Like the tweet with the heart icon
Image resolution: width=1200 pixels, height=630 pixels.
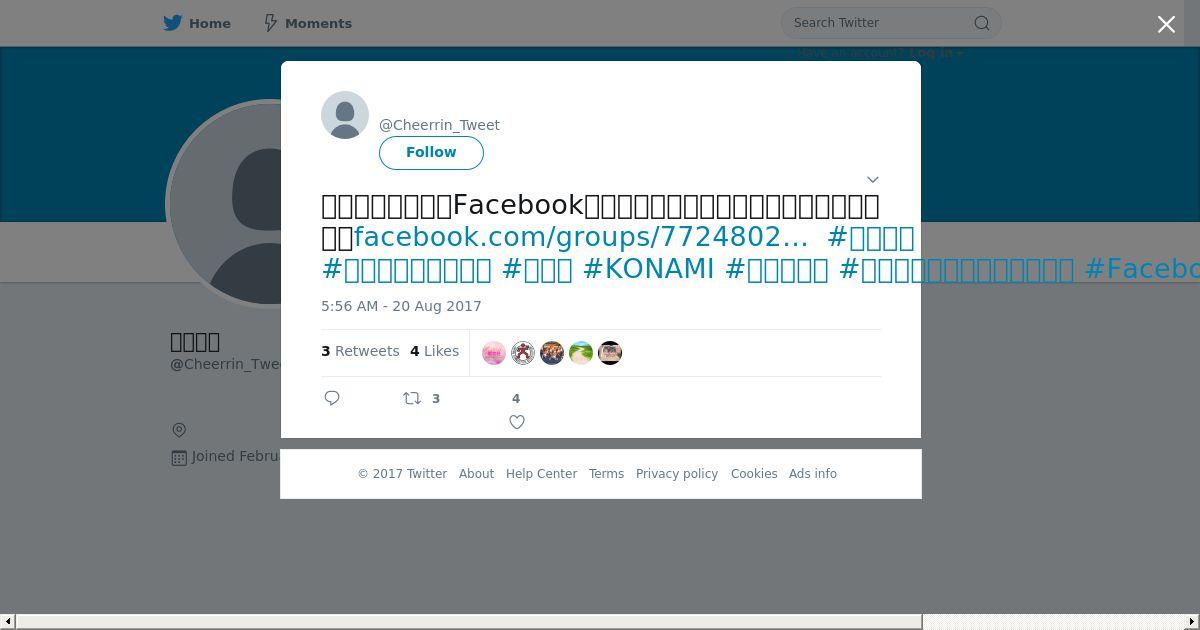click(517, 422)
